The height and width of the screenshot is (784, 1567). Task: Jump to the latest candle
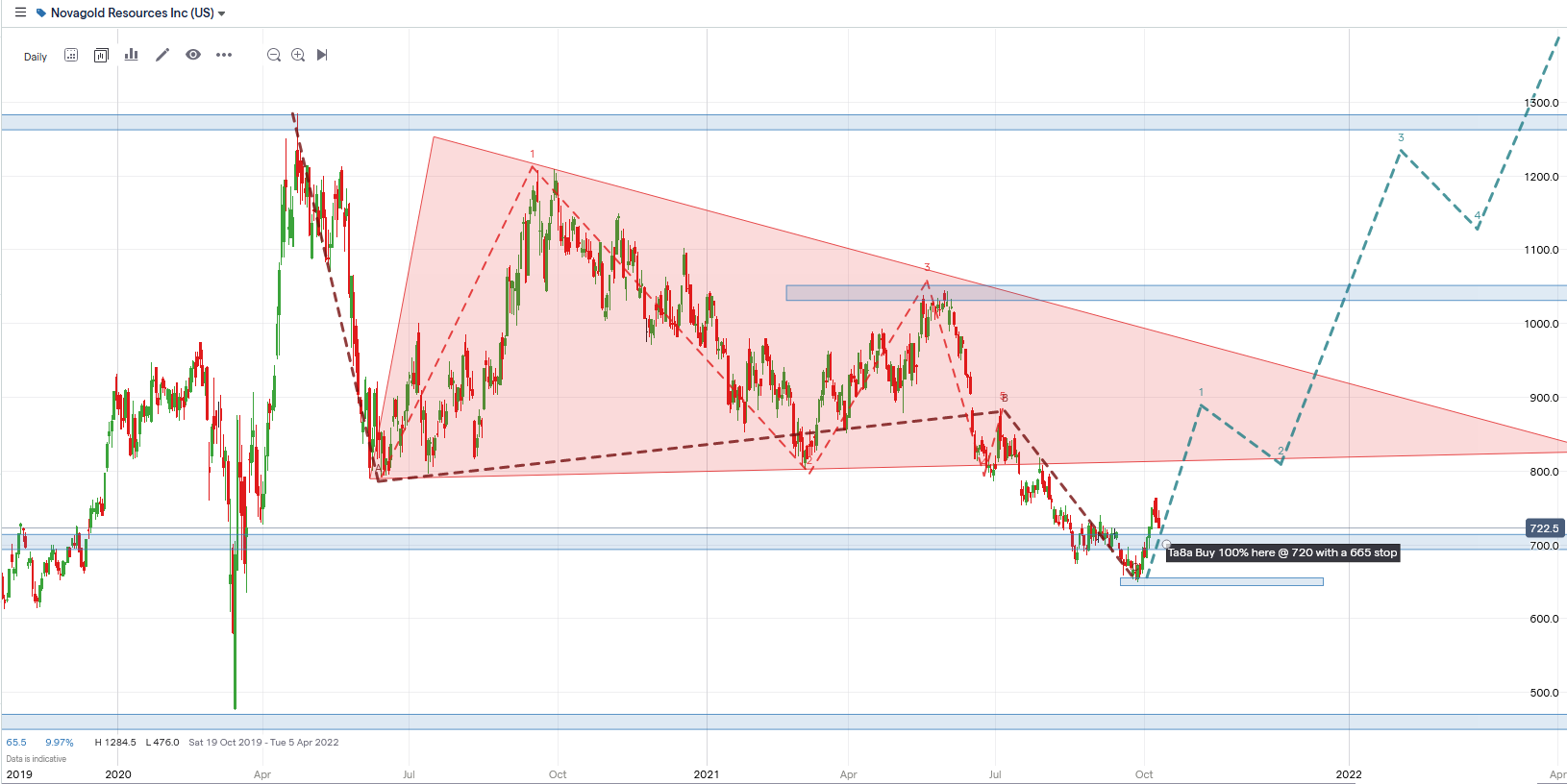click(322, 55)
